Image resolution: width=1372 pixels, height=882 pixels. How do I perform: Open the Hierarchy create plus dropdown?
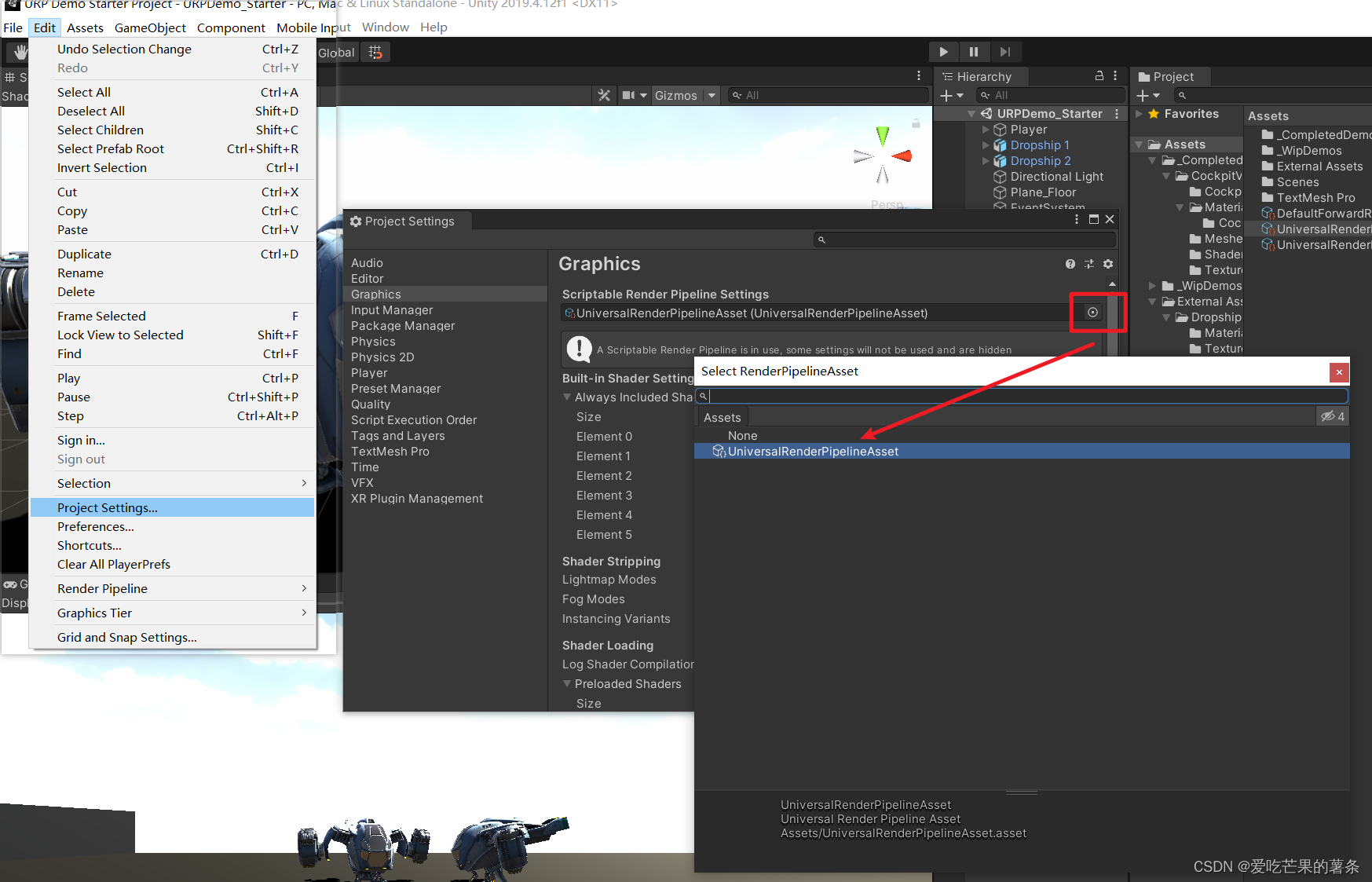[952, 95]
